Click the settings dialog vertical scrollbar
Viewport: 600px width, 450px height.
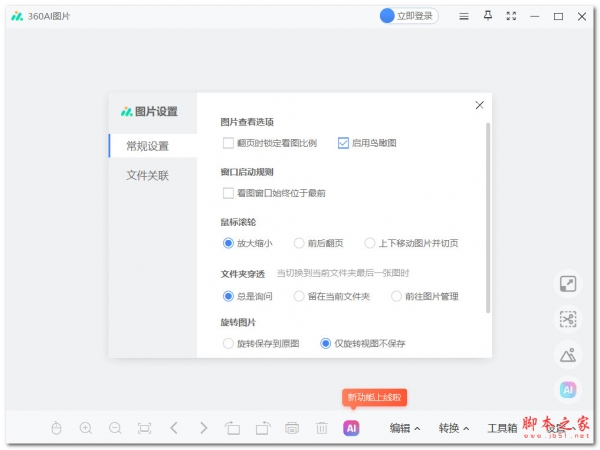point(488,218)
